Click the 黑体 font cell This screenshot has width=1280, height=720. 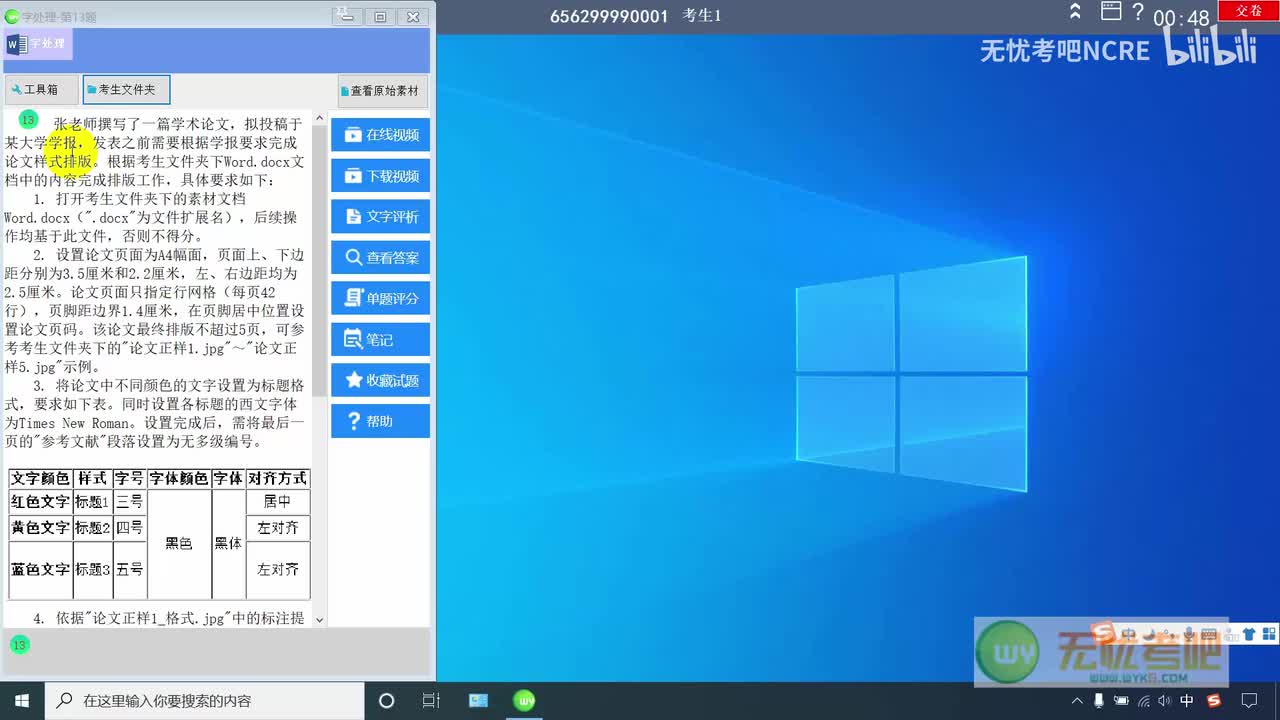point(228,544)
